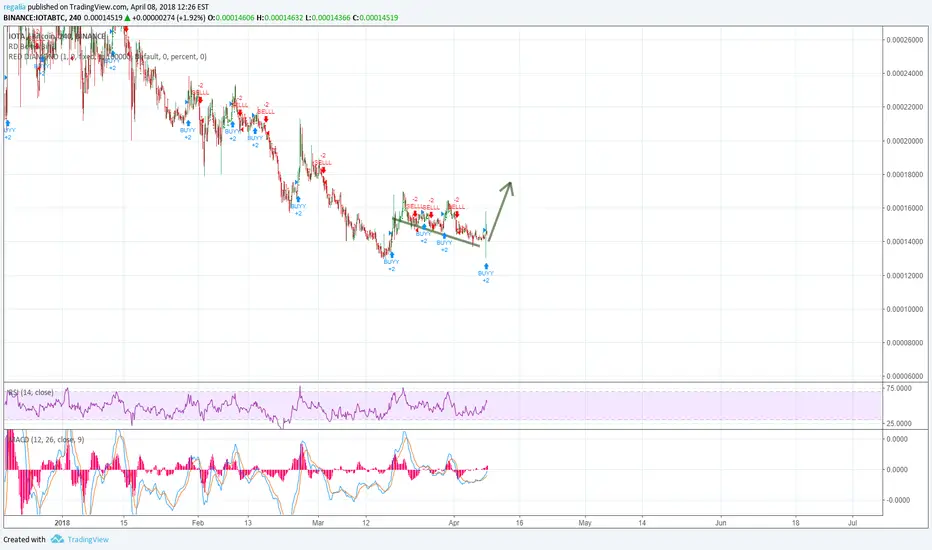The image size is (932, 550).
Task: Click the Feb label on time axis
Action: (198, 523)
